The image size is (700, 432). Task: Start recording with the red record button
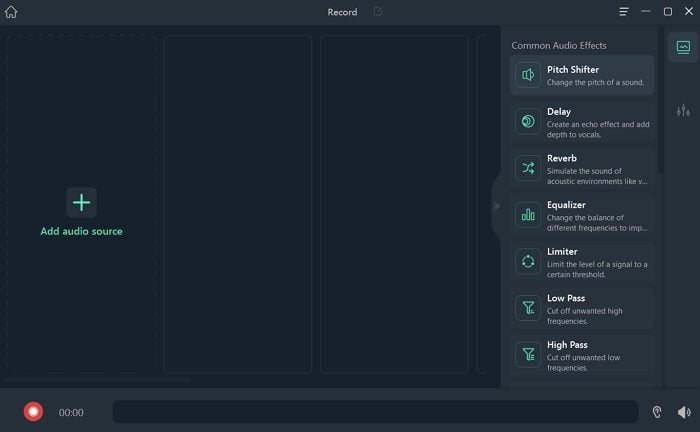(x=33, y=411)
